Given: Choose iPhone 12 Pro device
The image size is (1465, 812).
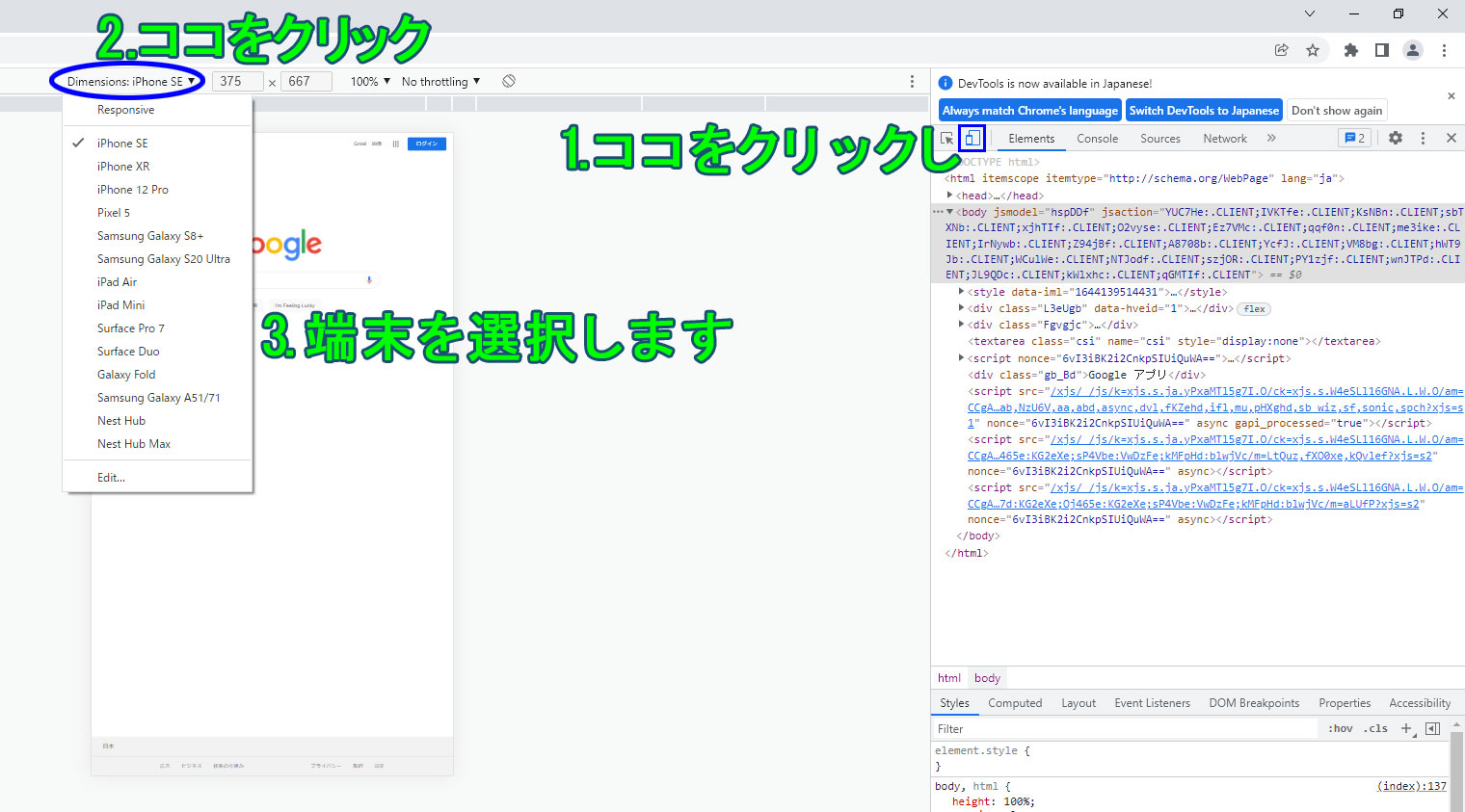Looking at the screenshot, I should [x=158, y=190].
